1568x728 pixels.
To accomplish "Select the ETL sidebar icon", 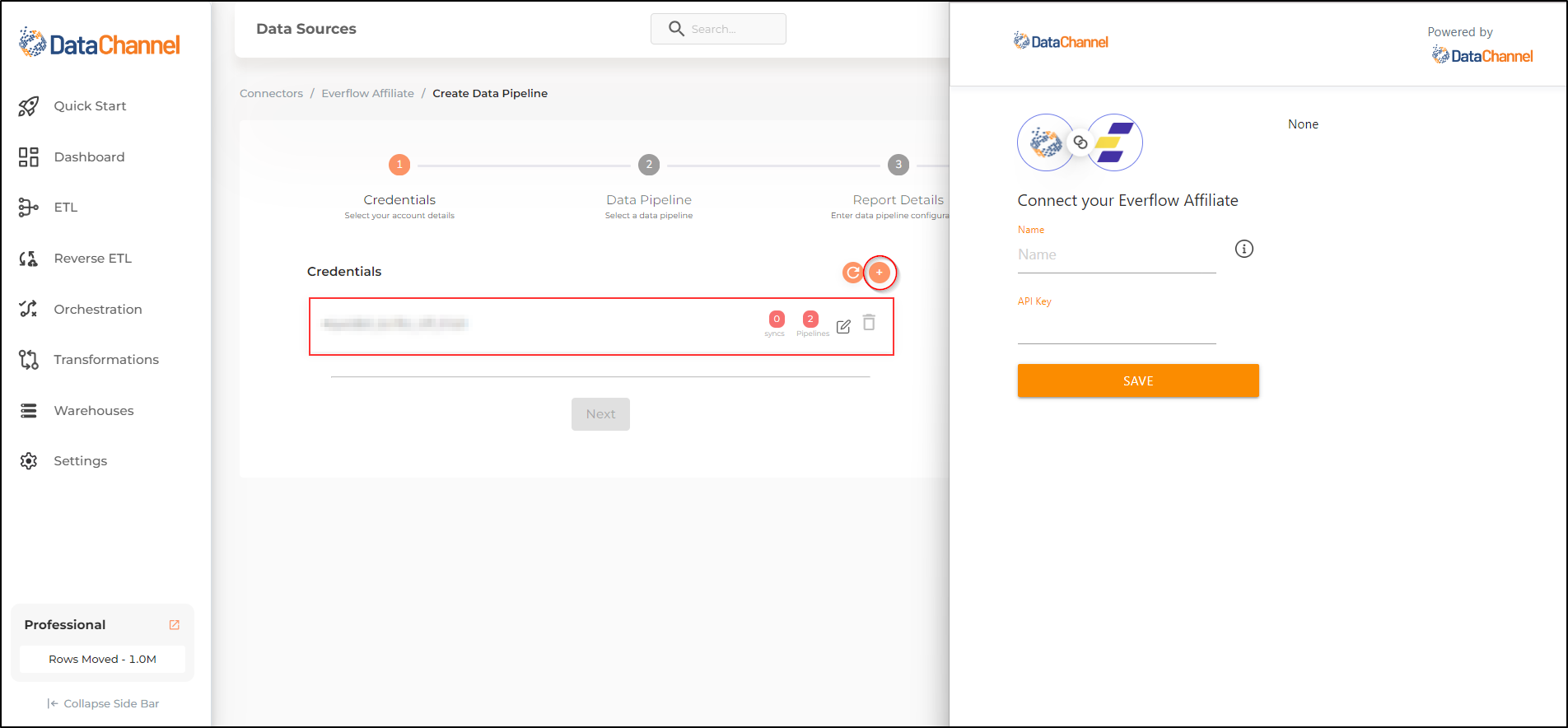I will (29, 208).
